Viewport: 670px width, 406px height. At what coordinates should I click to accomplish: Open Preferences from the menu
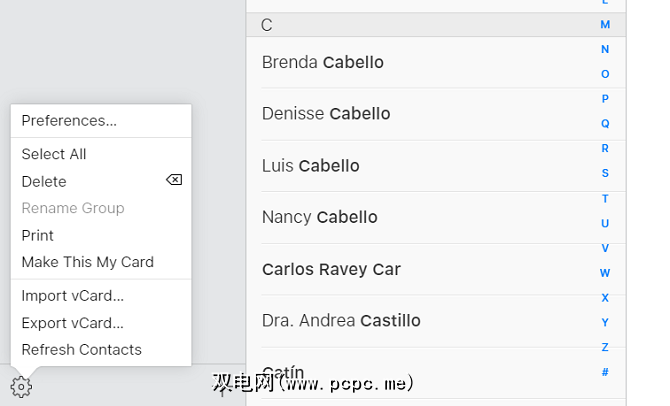69,120
